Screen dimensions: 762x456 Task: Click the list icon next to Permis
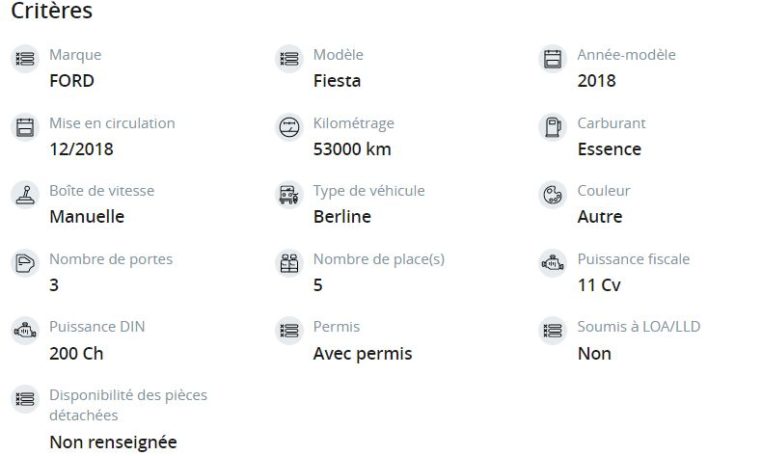pyautogui.click(x=289, y=331)
